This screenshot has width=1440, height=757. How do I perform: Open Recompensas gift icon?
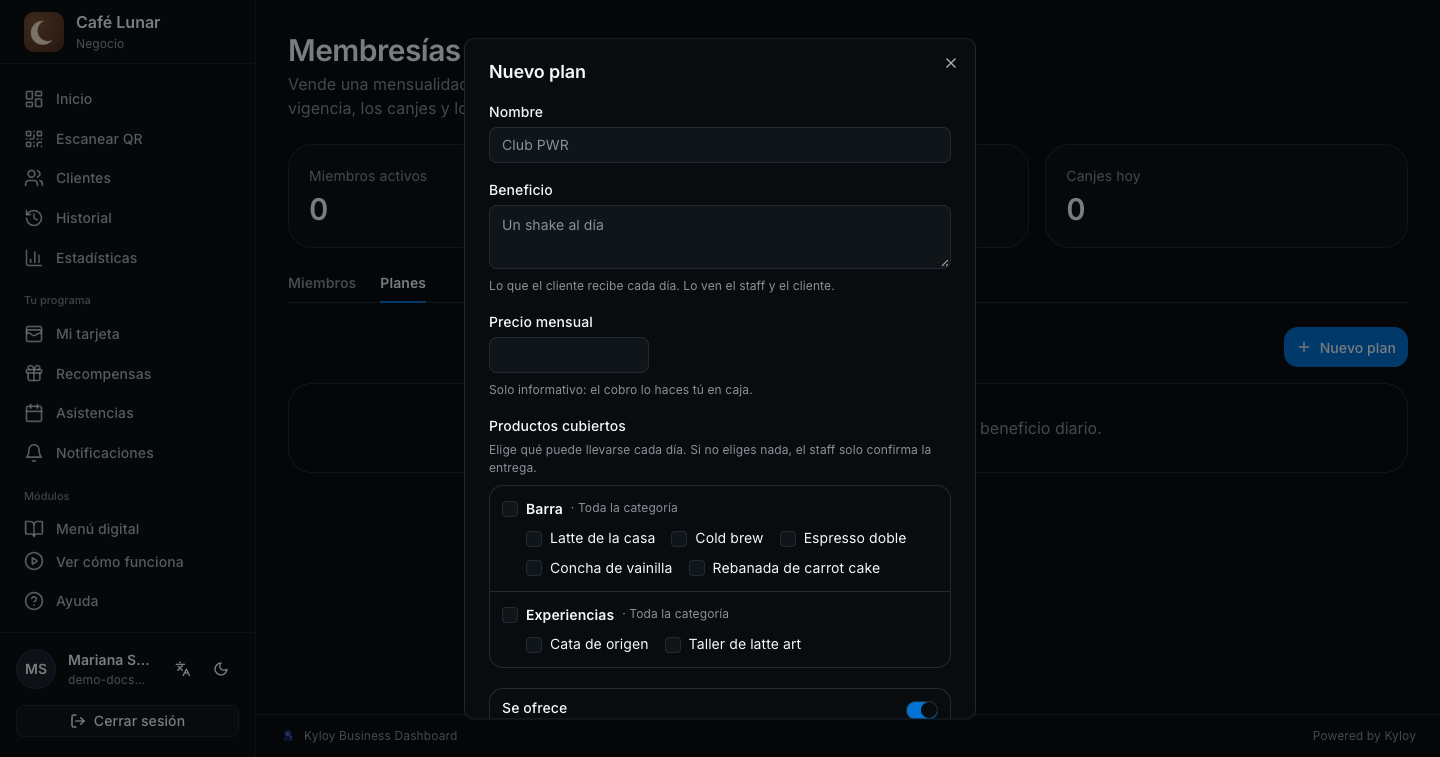[x=34, y=374]
